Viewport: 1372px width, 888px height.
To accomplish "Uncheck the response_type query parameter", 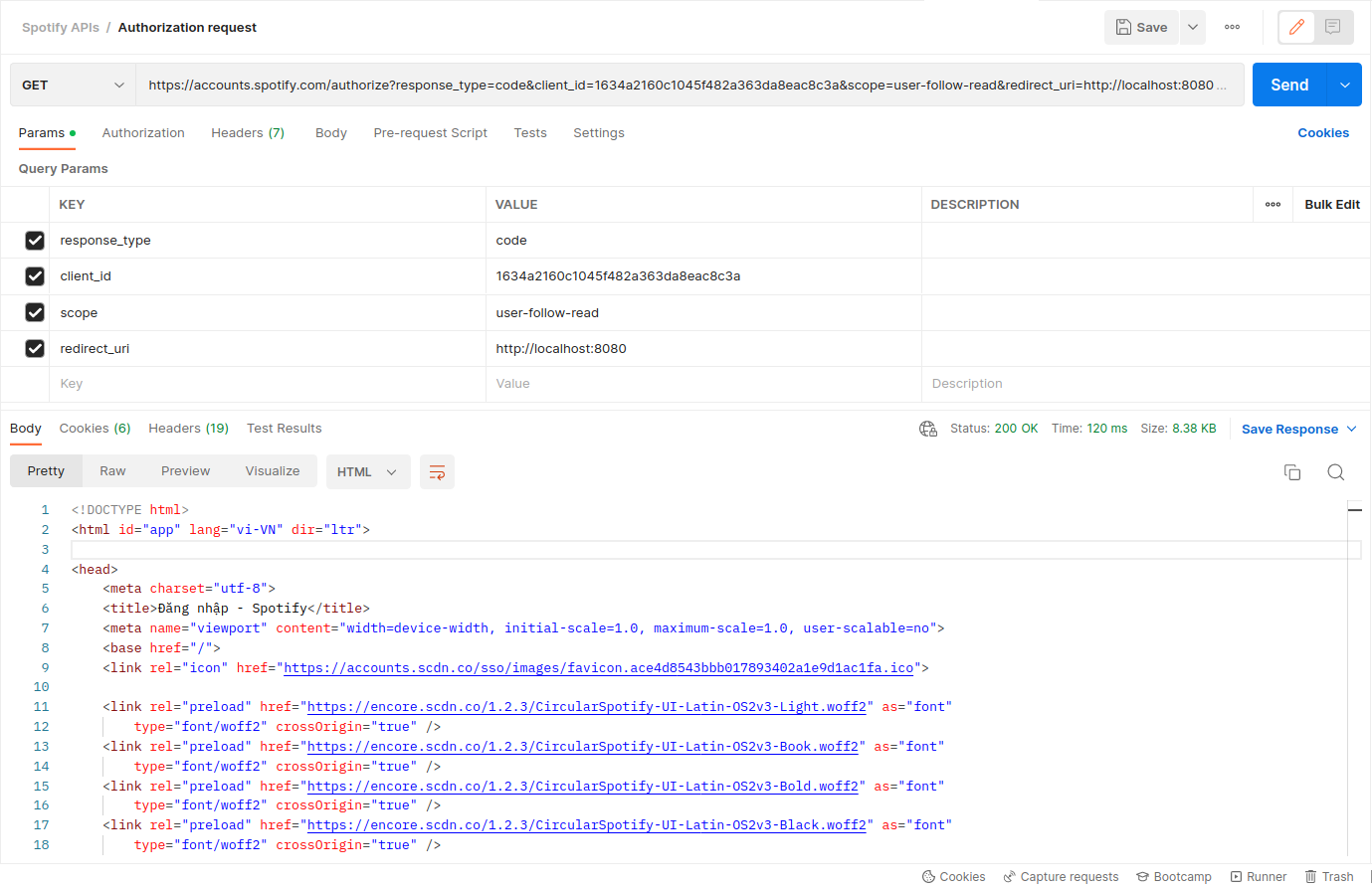I will point(35,240).
